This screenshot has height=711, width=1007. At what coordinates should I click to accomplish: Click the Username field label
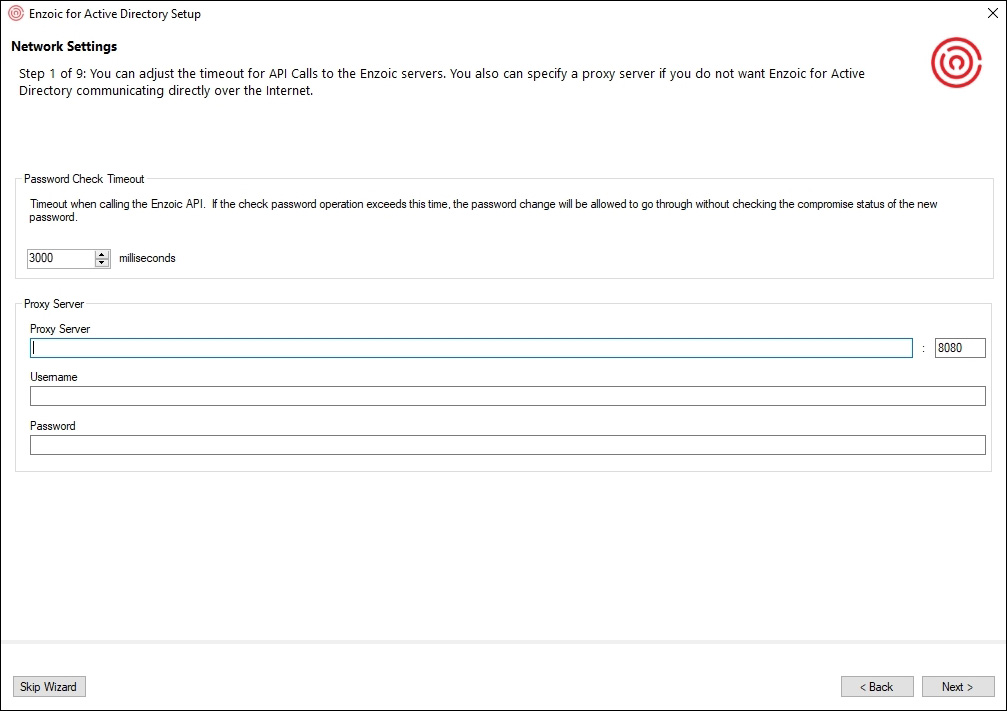(x=54, y=377)
